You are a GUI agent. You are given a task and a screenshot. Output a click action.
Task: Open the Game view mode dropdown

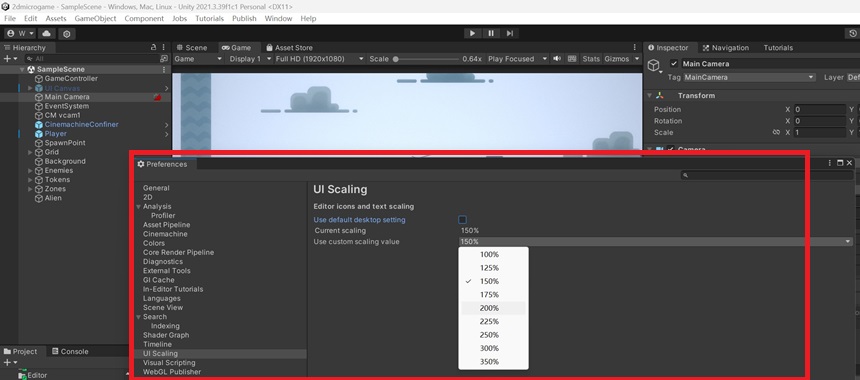[x=198, y=59]
